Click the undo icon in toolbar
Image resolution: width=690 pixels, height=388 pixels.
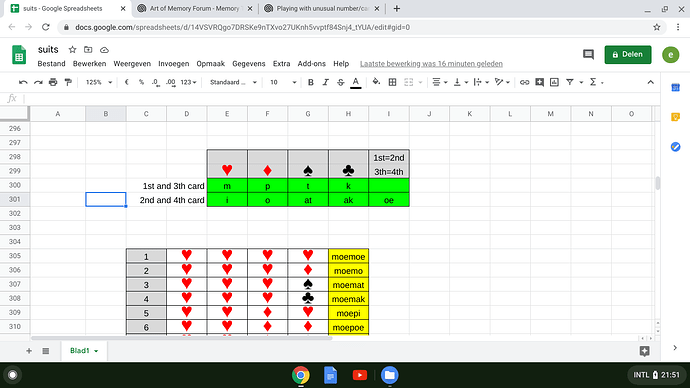tap(23, 82)
